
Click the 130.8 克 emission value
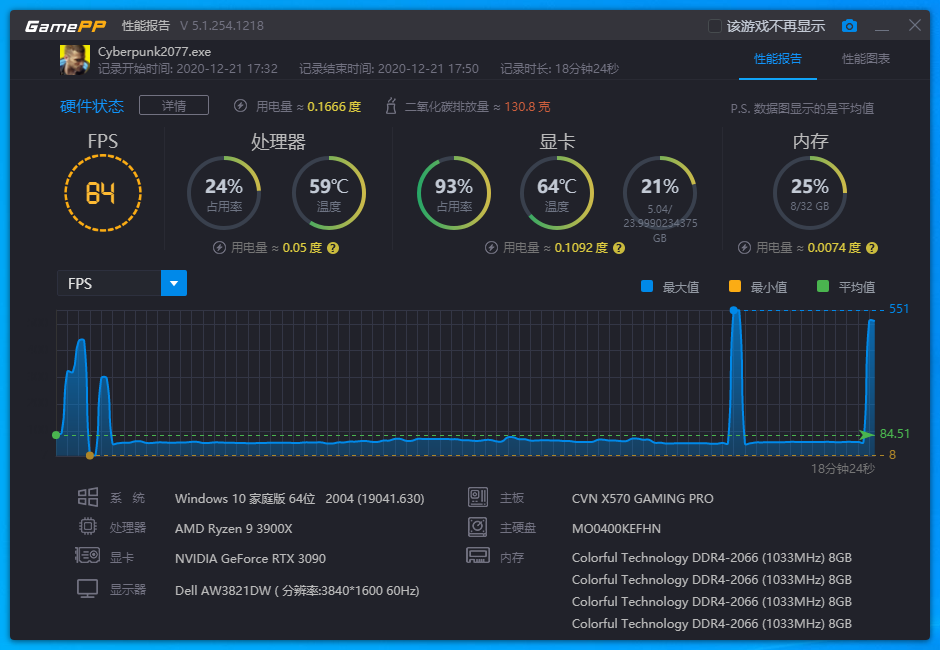point(527,107)
